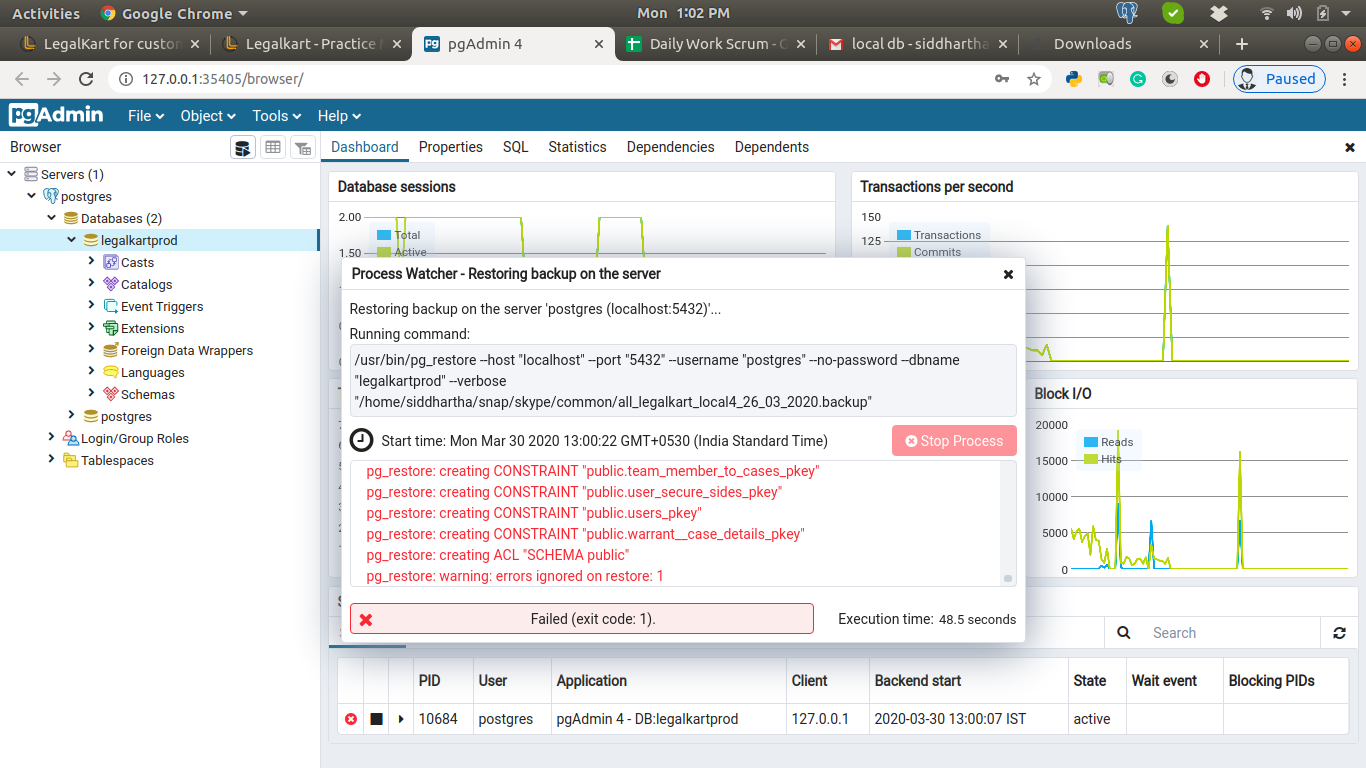This screenshot has width=1366, height=768.
Task: Bookmark this page with star icon
Action: pyautogui.click(x=1034, y=79)
